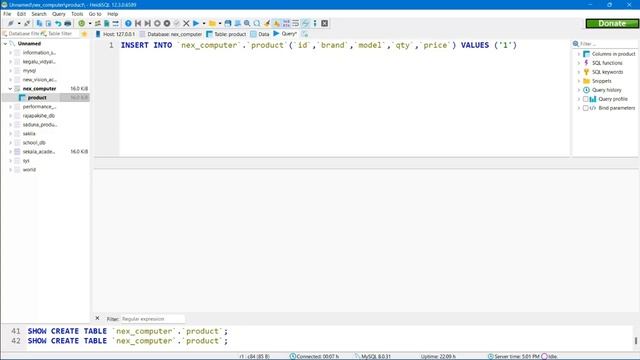640x360 pixels.
Task: Click the find text magnifier icon
Action: (247, 23)
